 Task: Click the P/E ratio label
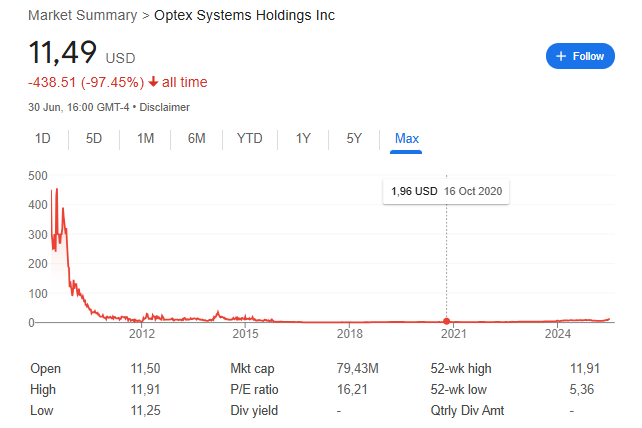[255, 389]
